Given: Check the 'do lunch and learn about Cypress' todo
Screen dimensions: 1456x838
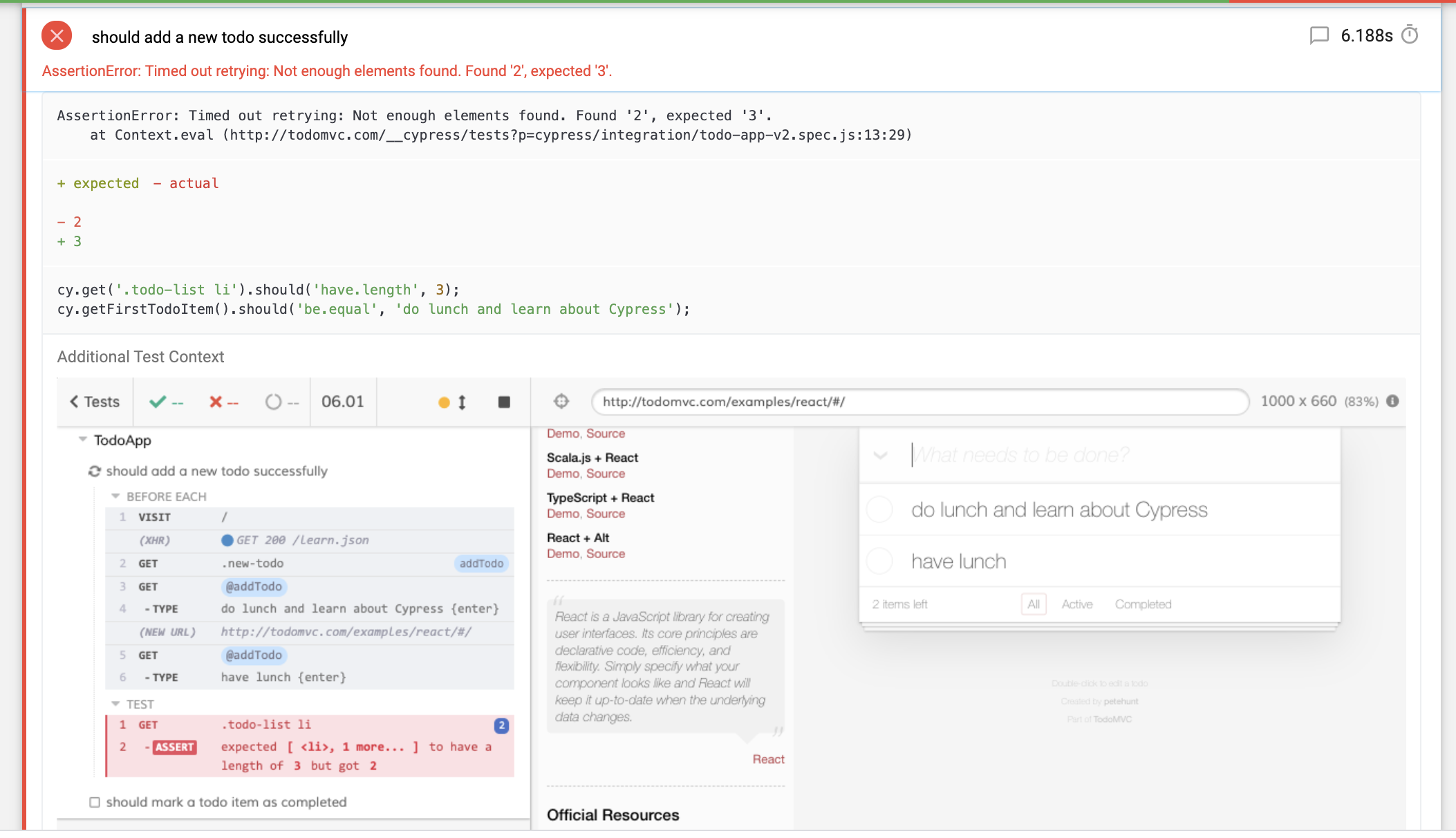Looking at the screenshot, I should 879,510.
